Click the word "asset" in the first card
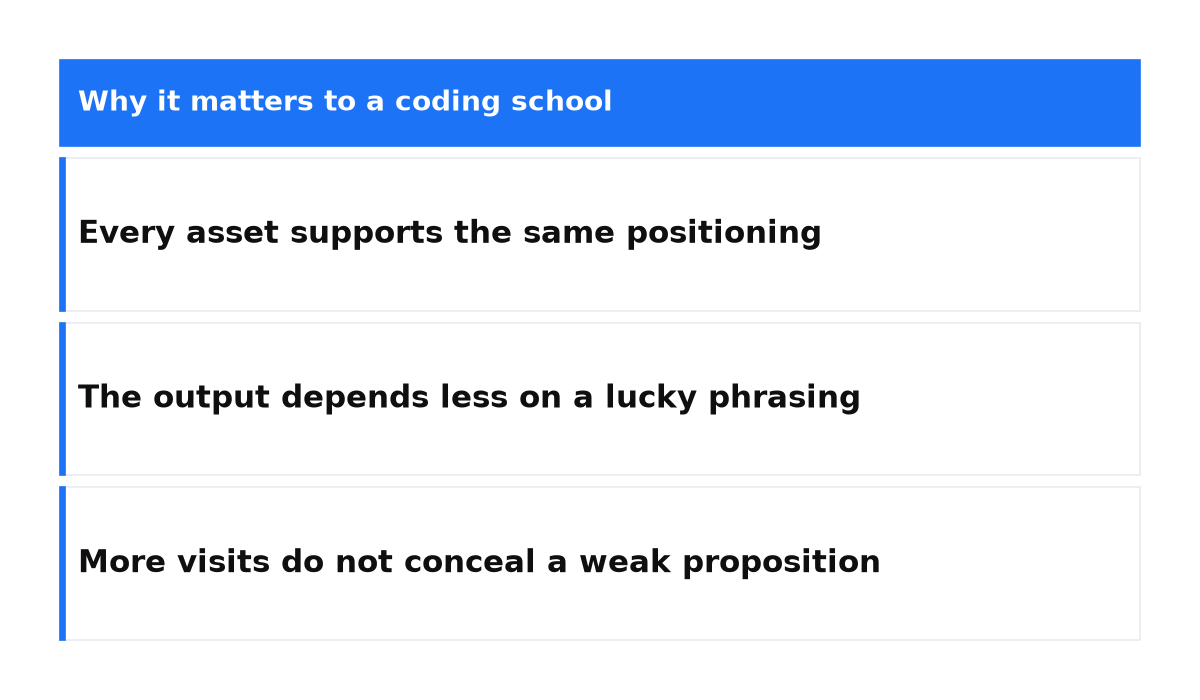This screenshot has width=1200, height=700. (232, 234)
